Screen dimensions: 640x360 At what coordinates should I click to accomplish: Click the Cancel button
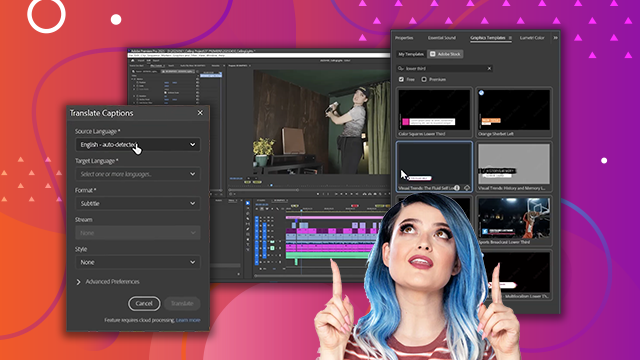click(144, 303)
